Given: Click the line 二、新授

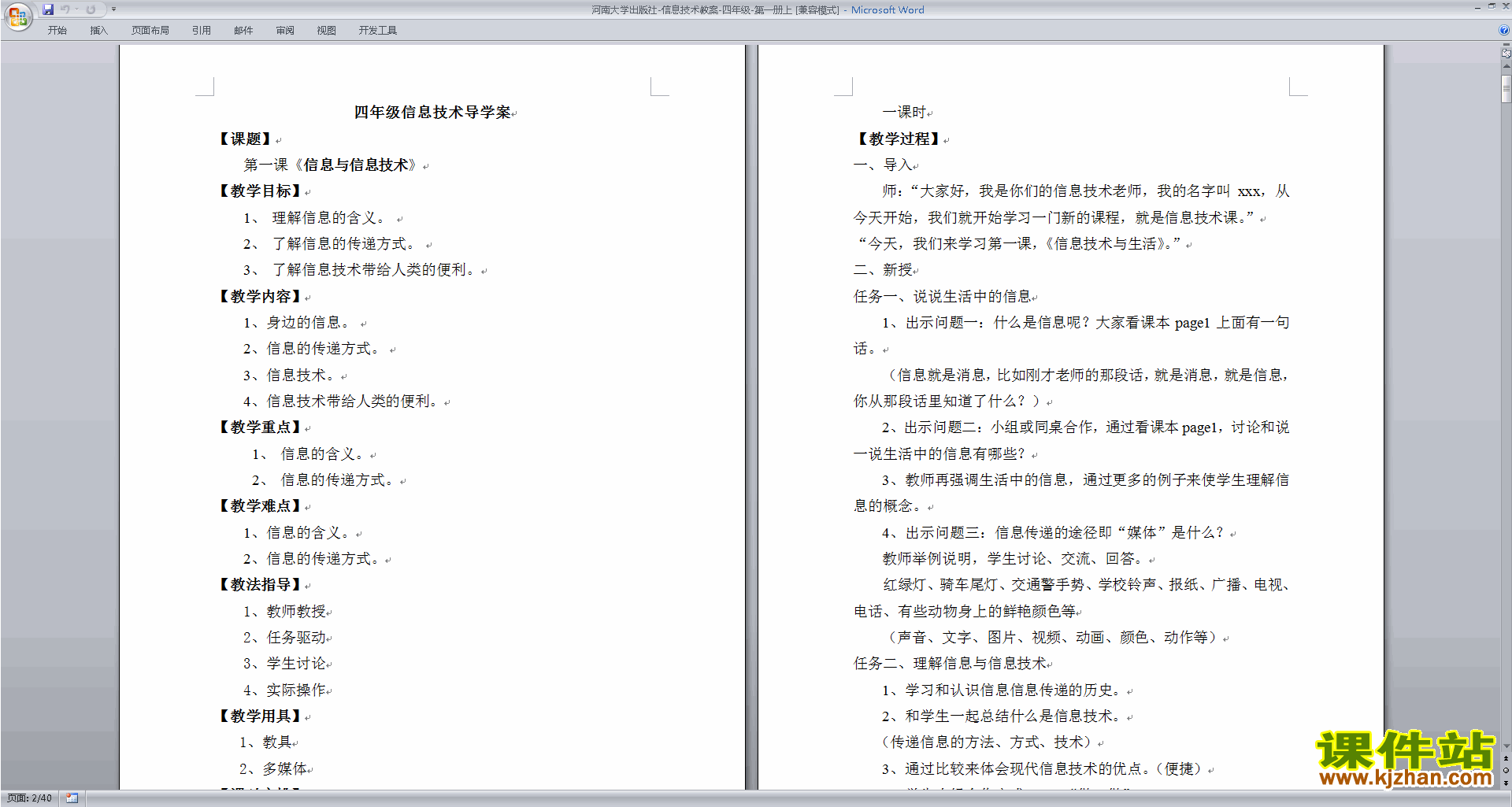Looking at the screenshot, I should tap(883, 270).
